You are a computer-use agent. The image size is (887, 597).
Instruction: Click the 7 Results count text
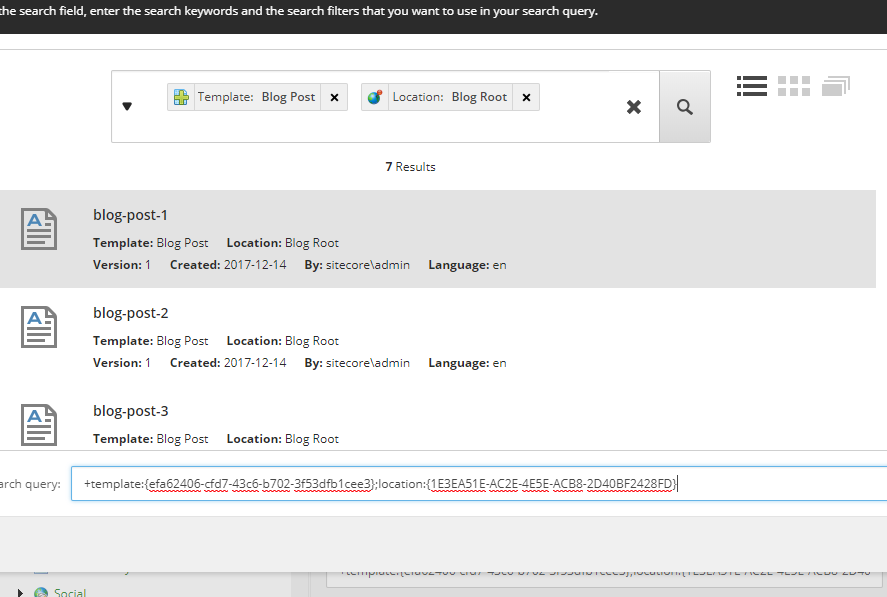(x=410, y=167)
